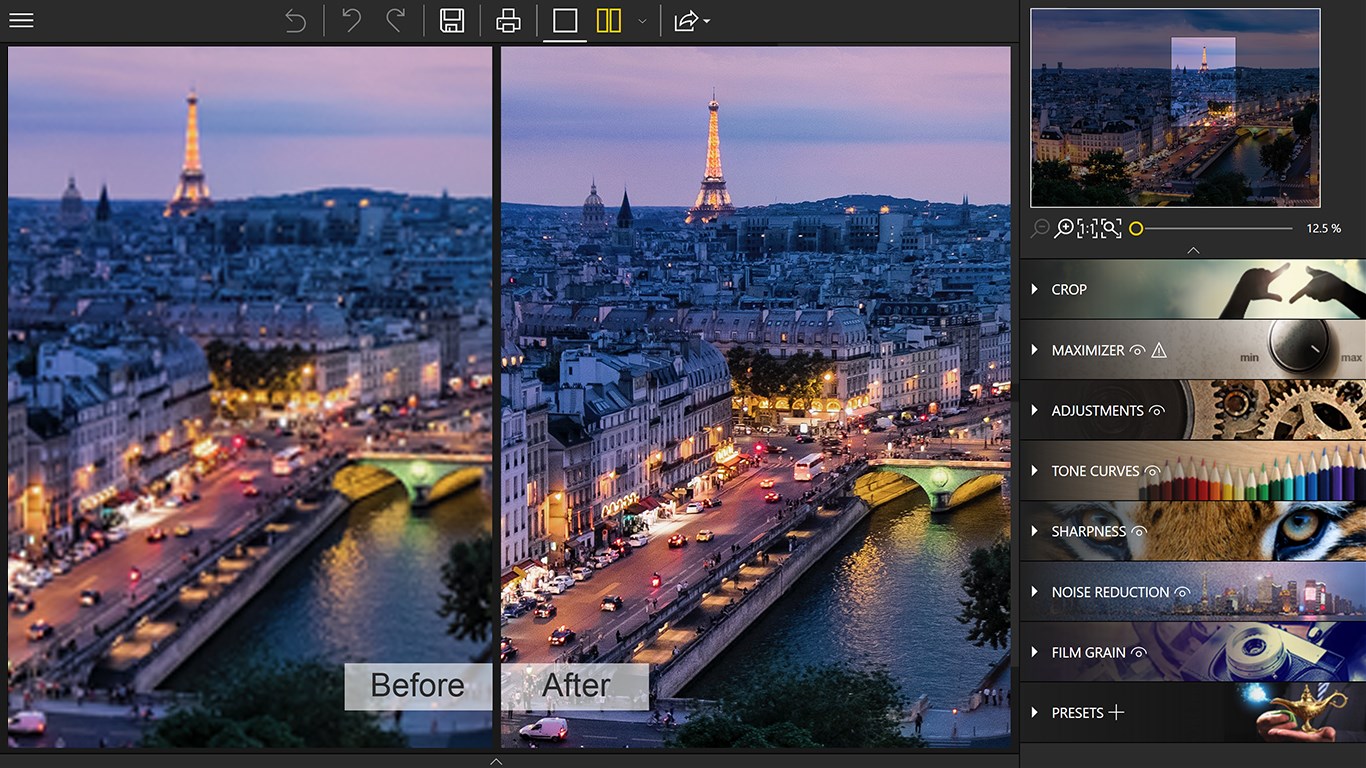
Task: Open the hamburger menu
Action: coord(21,20)
